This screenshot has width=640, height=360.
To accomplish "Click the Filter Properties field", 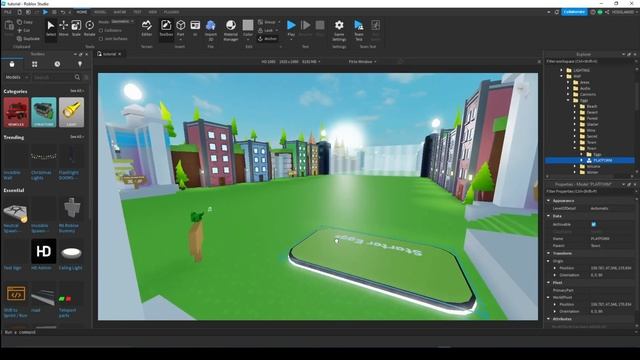I will click(x=590, y=191).
